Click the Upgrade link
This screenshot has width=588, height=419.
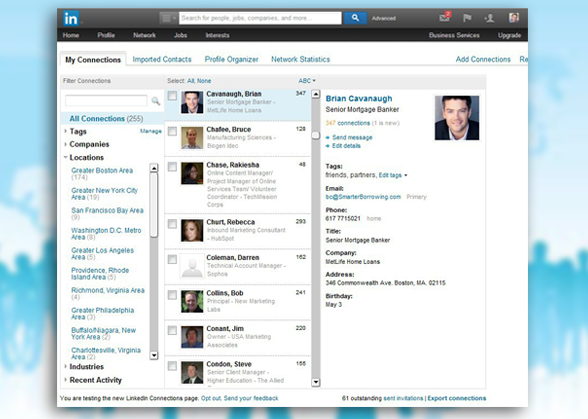pos(509,35)
